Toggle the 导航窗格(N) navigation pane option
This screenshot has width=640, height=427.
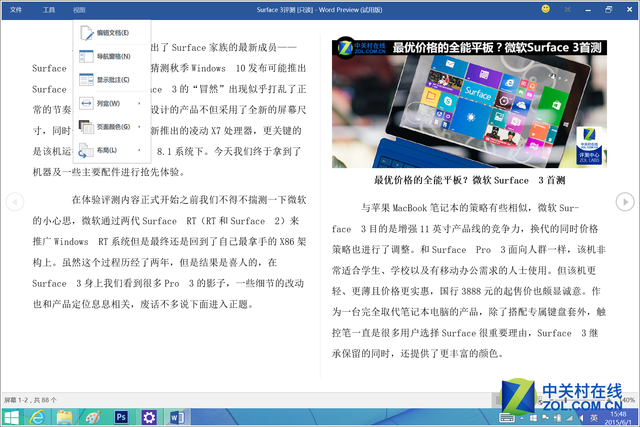tap(112, 56)
